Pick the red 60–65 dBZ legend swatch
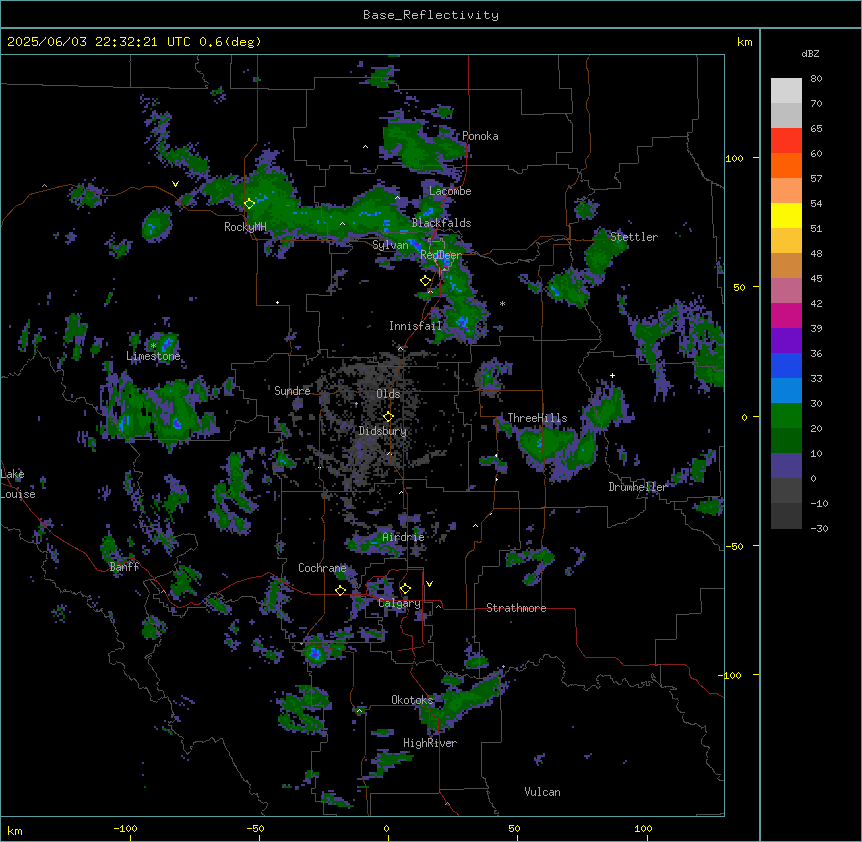Viewport: 862px width, 842px height. (786, 141)
